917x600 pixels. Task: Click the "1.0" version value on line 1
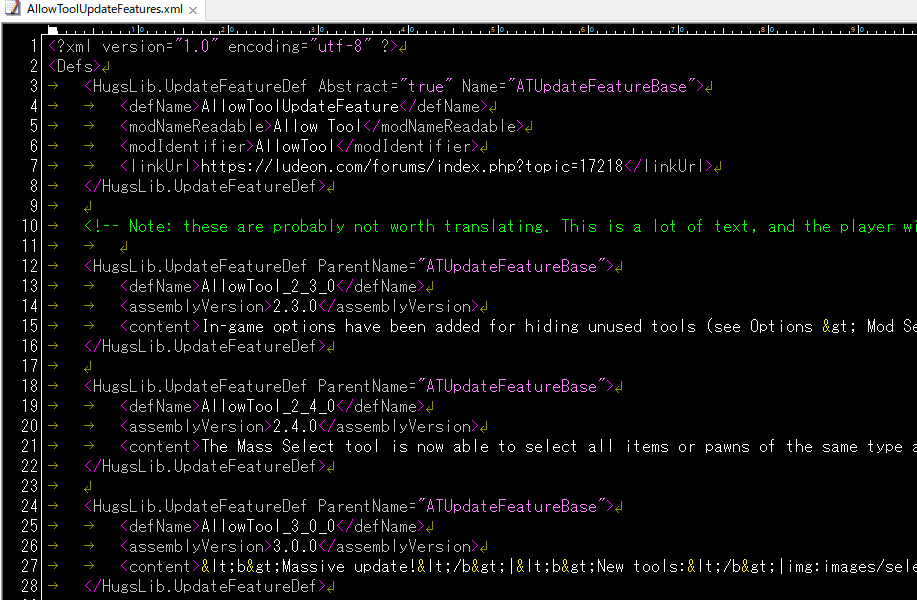tap(196, 46)
